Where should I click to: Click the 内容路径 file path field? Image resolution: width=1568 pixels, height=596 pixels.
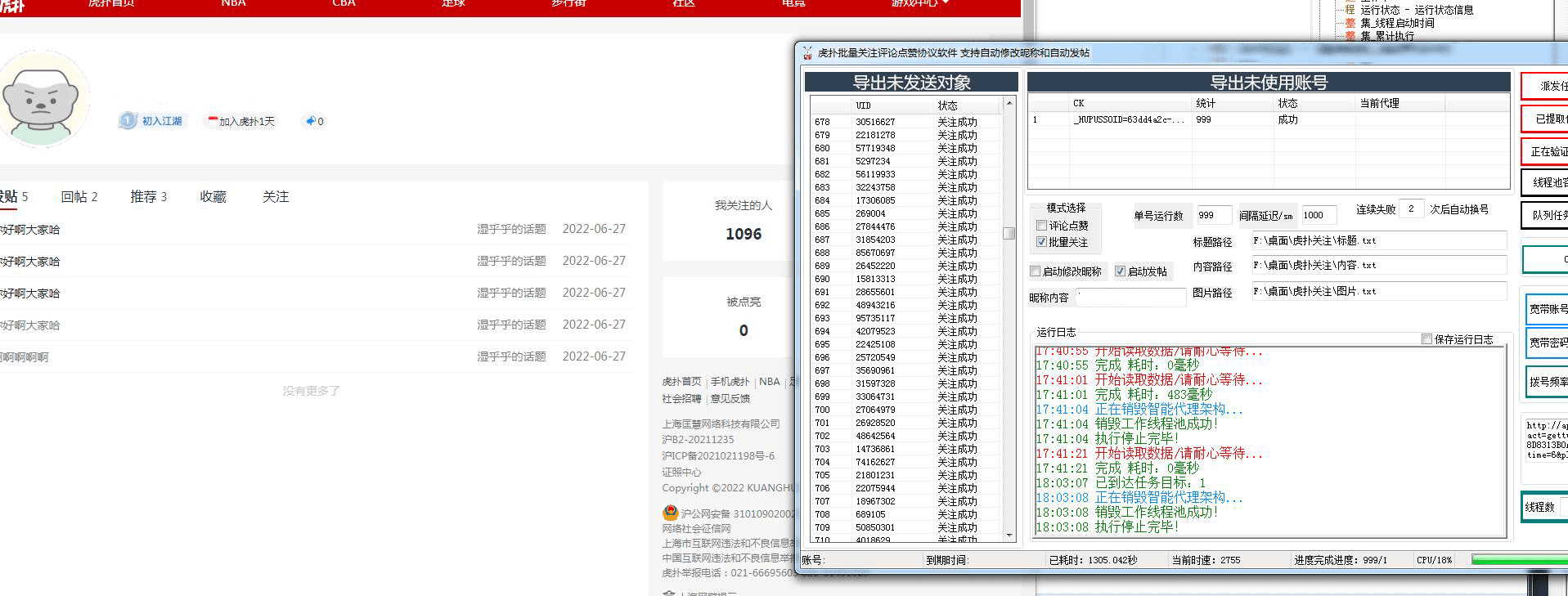[1378, 265]
